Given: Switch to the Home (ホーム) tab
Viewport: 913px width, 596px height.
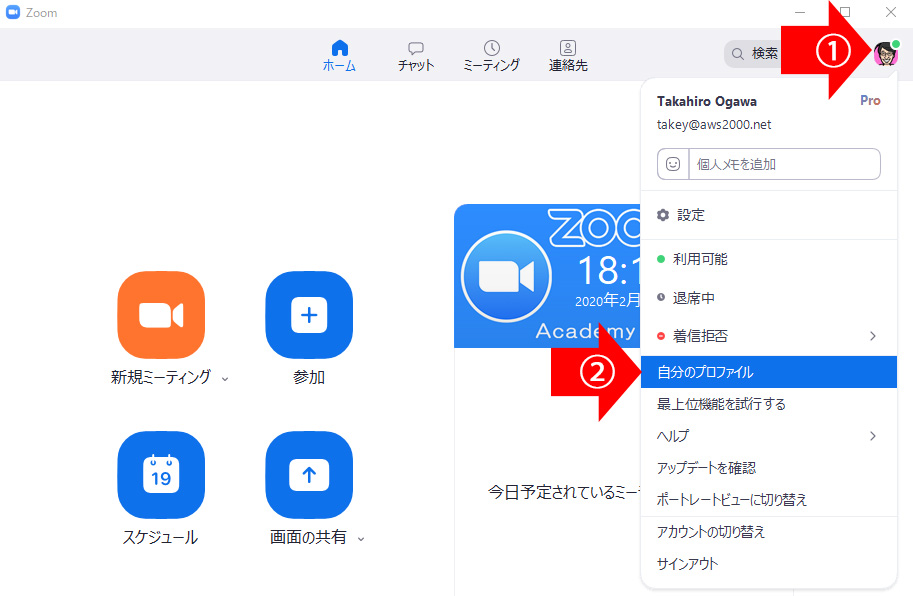Looking at the screenshot, I should coord(339,55).
